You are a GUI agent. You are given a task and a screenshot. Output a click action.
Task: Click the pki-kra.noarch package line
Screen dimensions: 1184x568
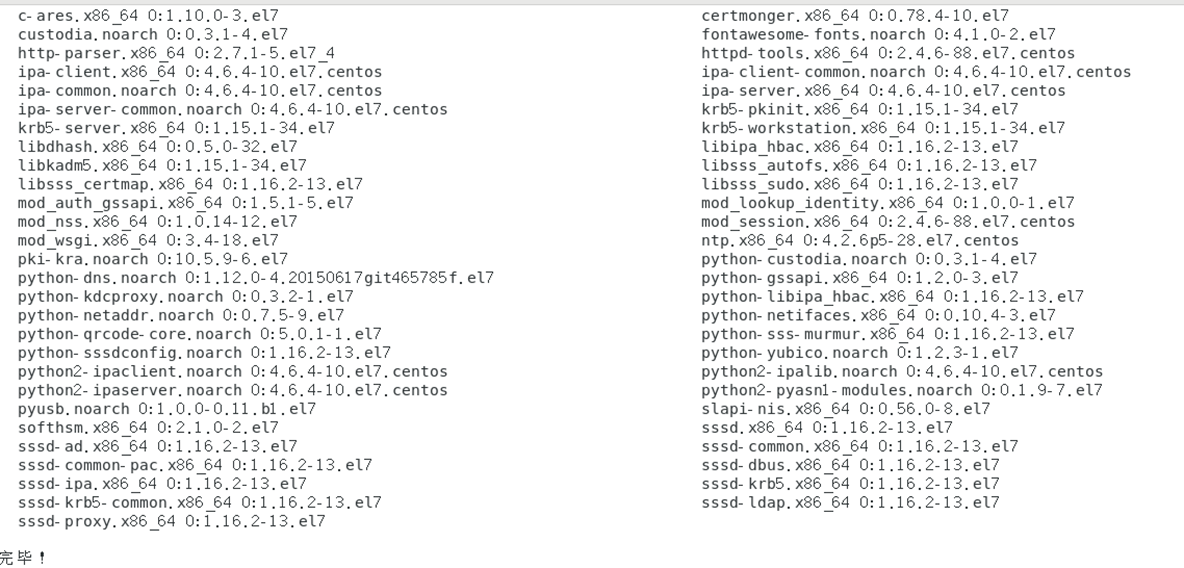(153, 260)
